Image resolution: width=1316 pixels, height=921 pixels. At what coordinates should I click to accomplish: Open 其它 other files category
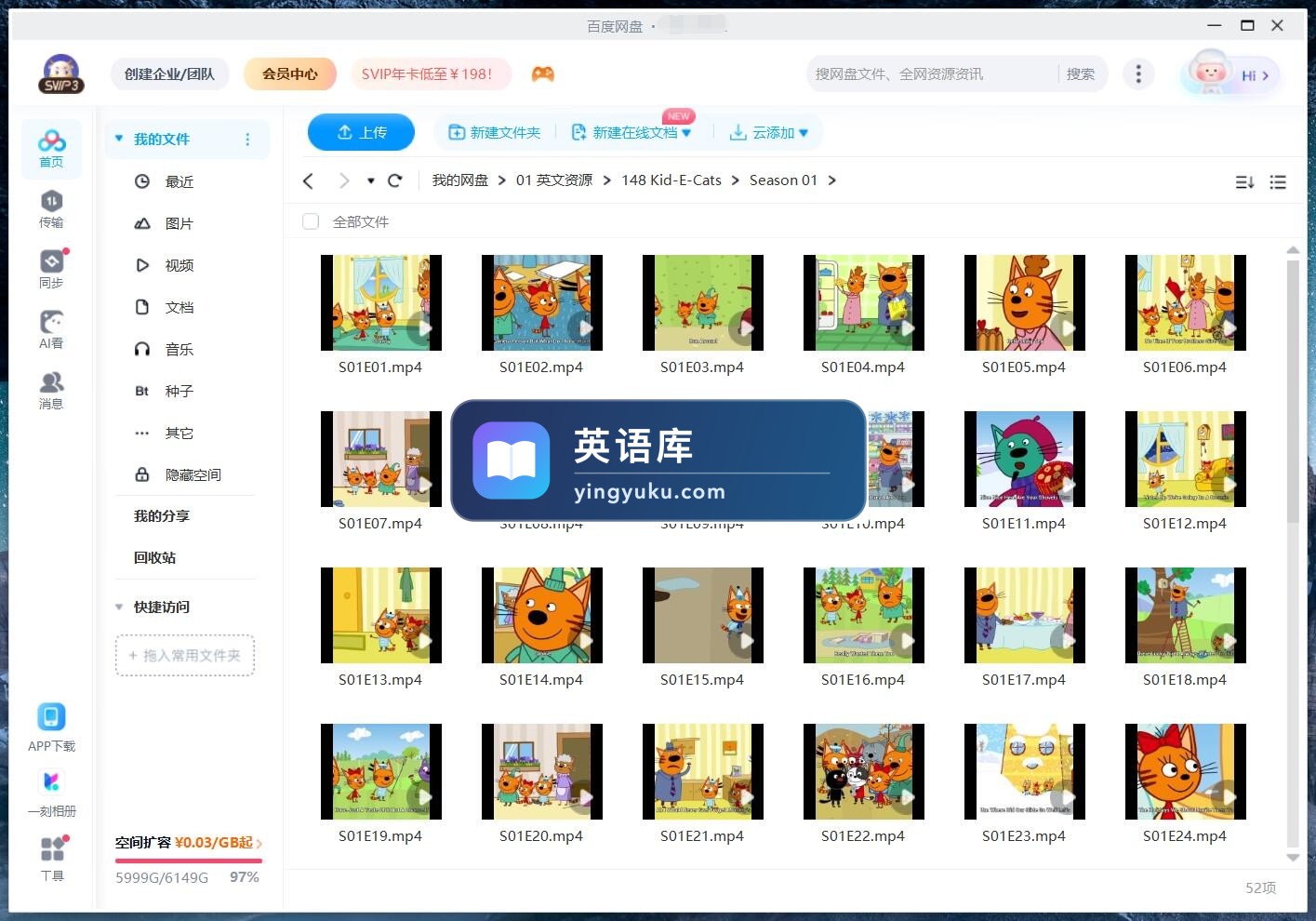click(179, 433)
